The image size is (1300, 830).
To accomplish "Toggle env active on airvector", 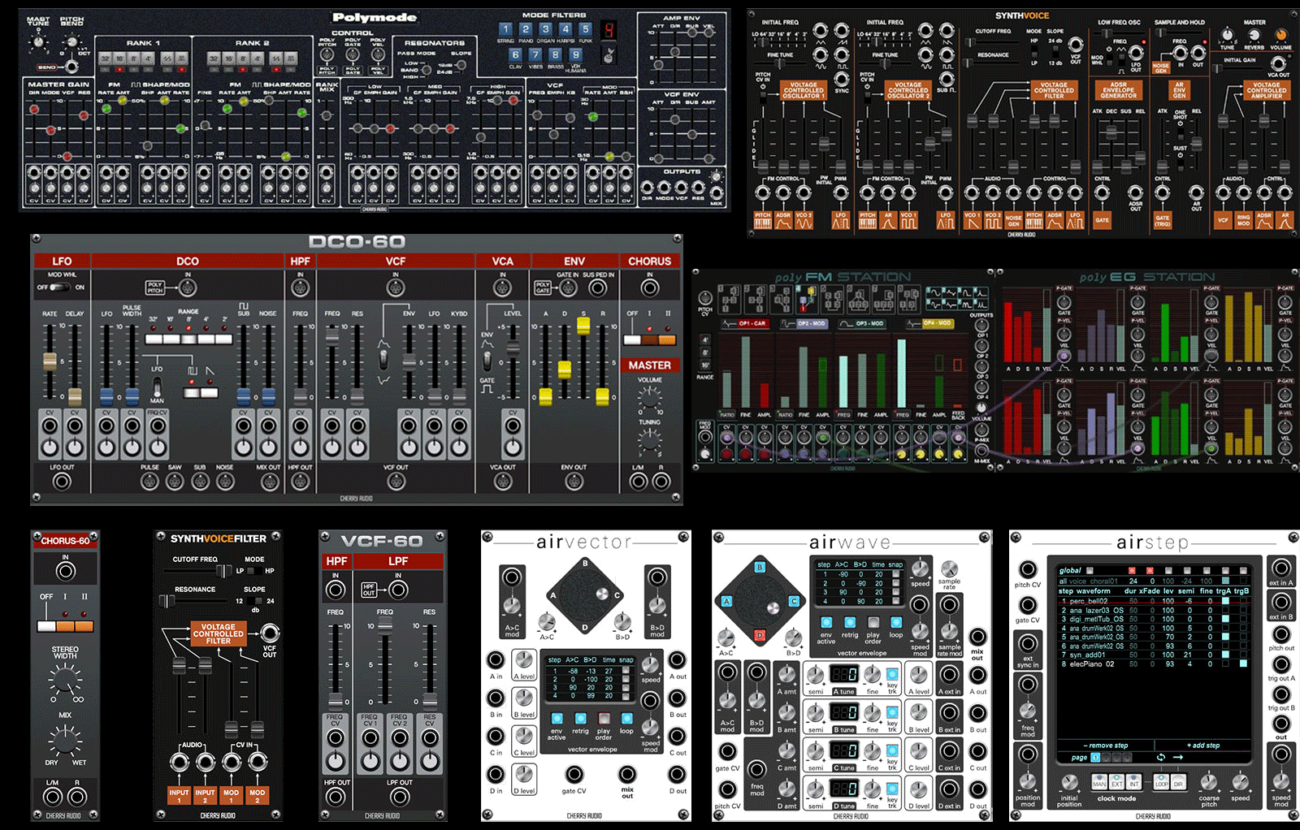I will coord(555,719).
